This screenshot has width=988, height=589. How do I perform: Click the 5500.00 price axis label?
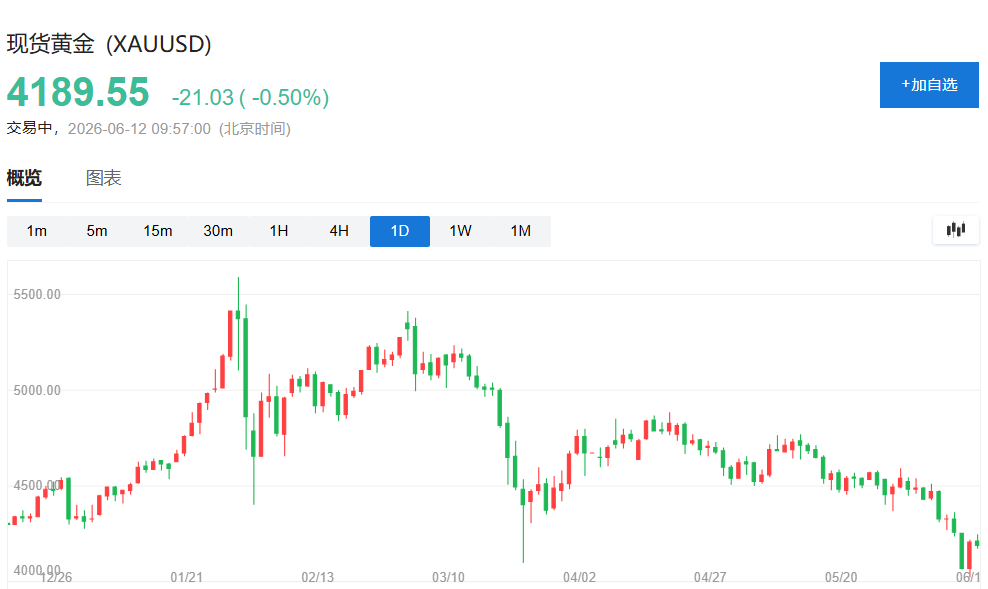(x=37, y=294)
